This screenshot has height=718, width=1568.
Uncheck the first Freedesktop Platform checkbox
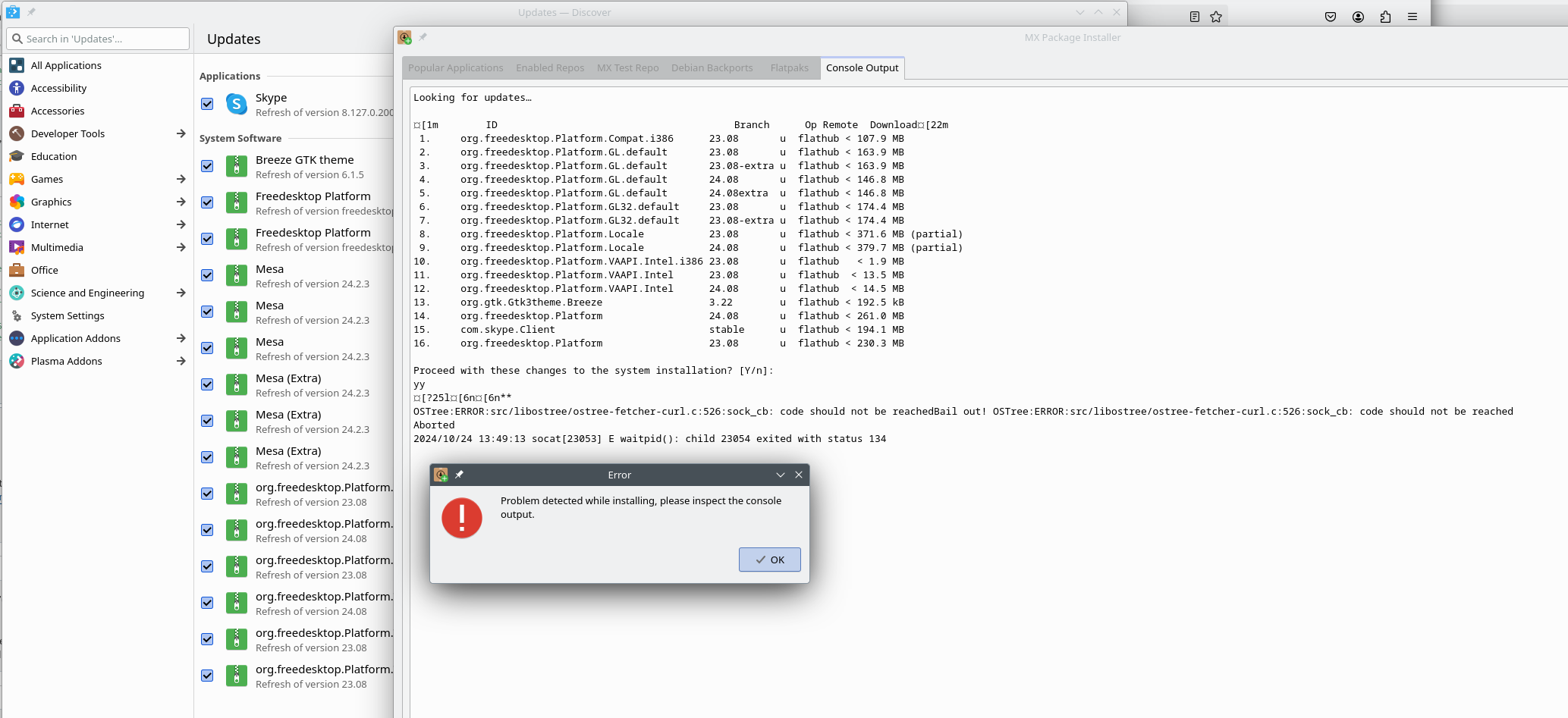pos(207,202)
